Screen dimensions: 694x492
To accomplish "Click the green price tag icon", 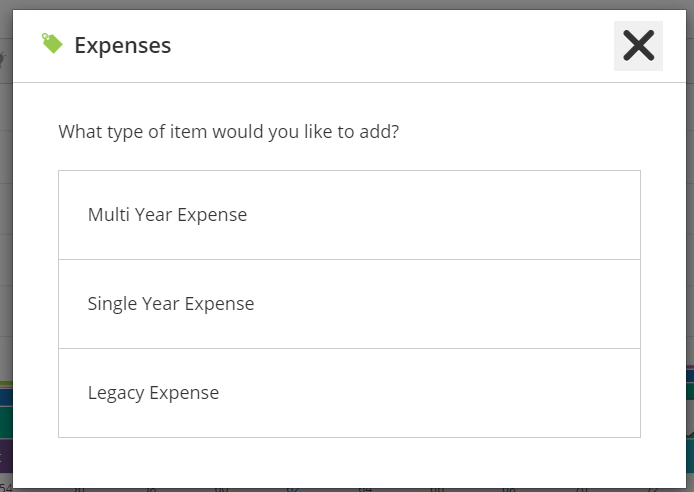I will tap(52, 43).
